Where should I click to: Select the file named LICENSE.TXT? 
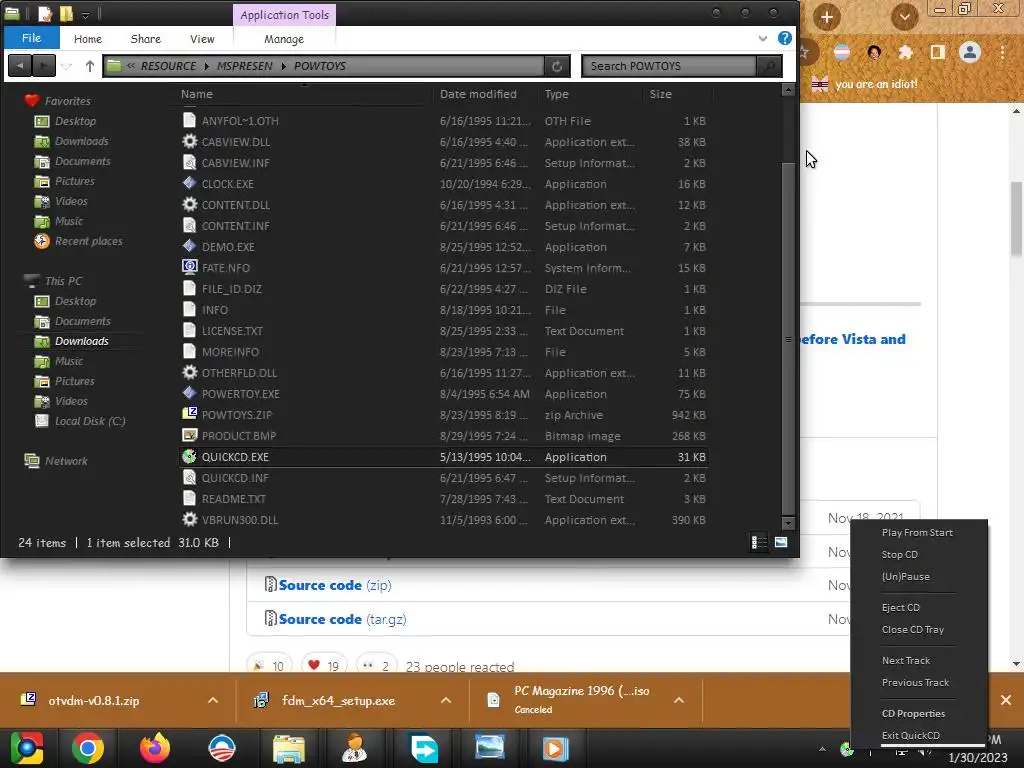232,331
